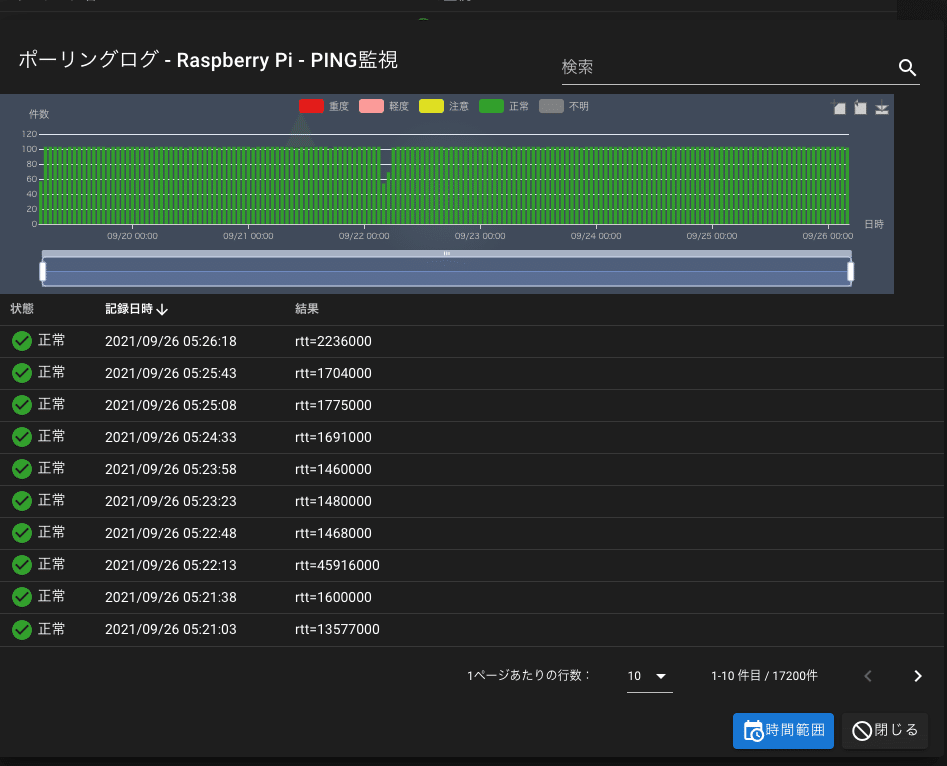Click the result value rtt=1600000
The height and width of the screenshot is (766, 947).
click(x=333, y=597)
